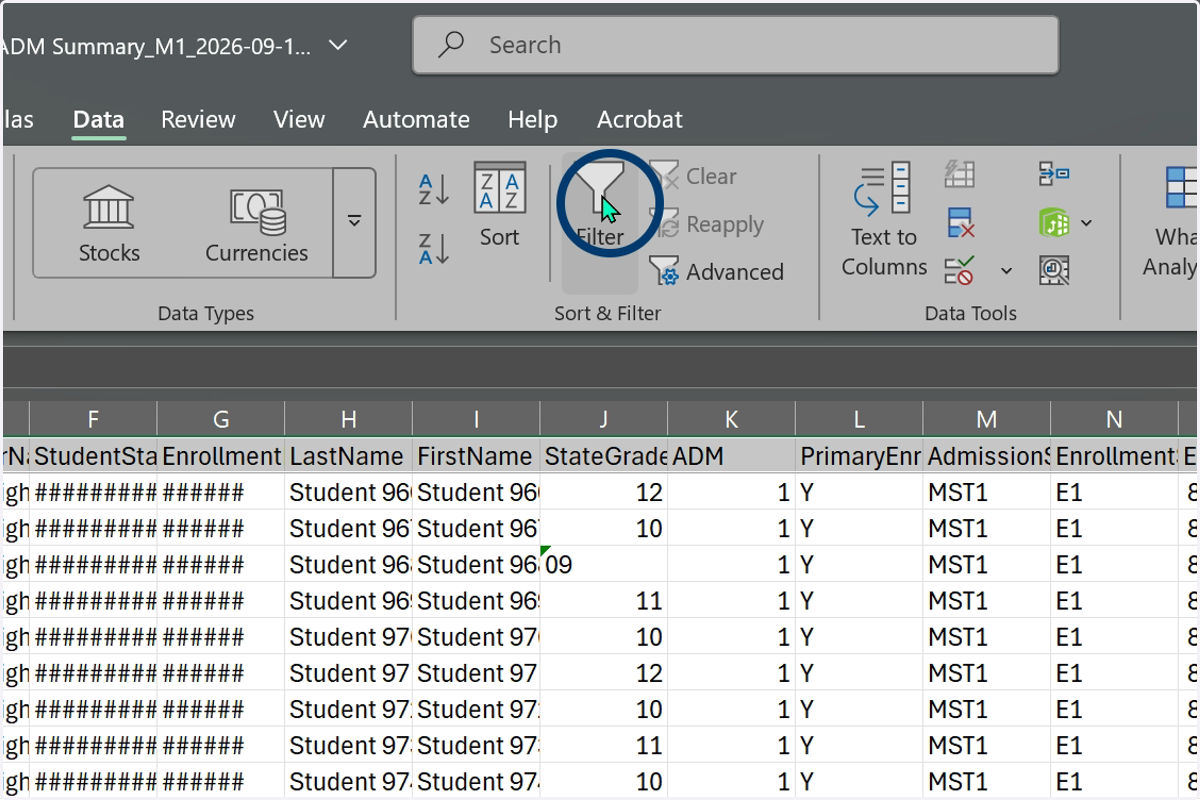Image resolution: width=1200 pixels, height=800 pixels.
Task: Open Advanced filter options
Action: point(716,271)
